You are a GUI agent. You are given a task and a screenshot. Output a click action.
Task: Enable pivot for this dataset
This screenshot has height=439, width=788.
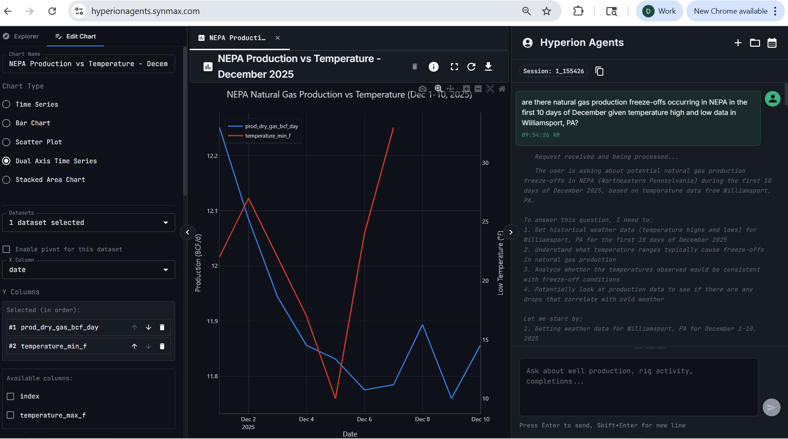7,249
